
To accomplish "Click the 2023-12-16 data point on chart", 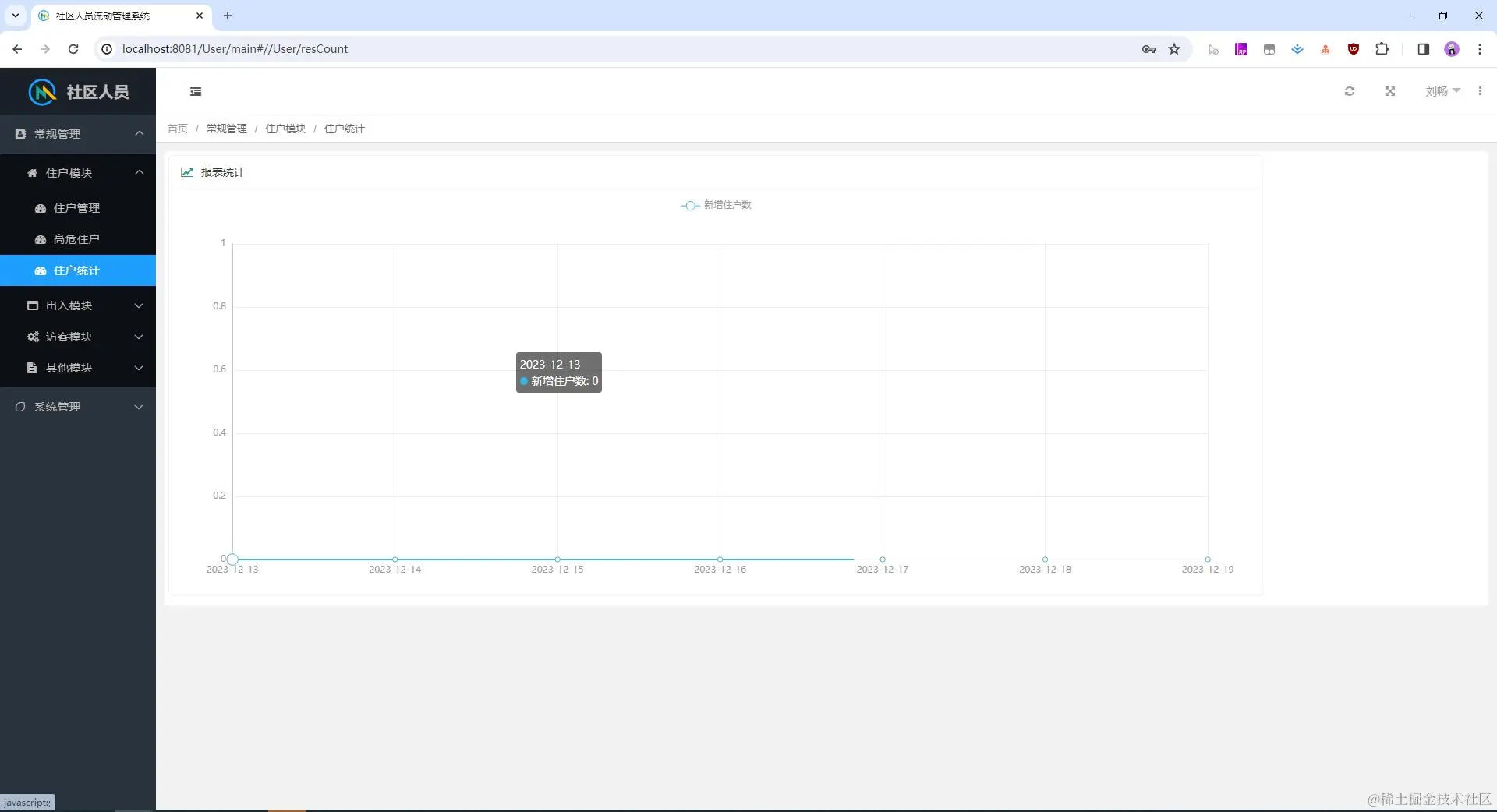I will 720,560.
